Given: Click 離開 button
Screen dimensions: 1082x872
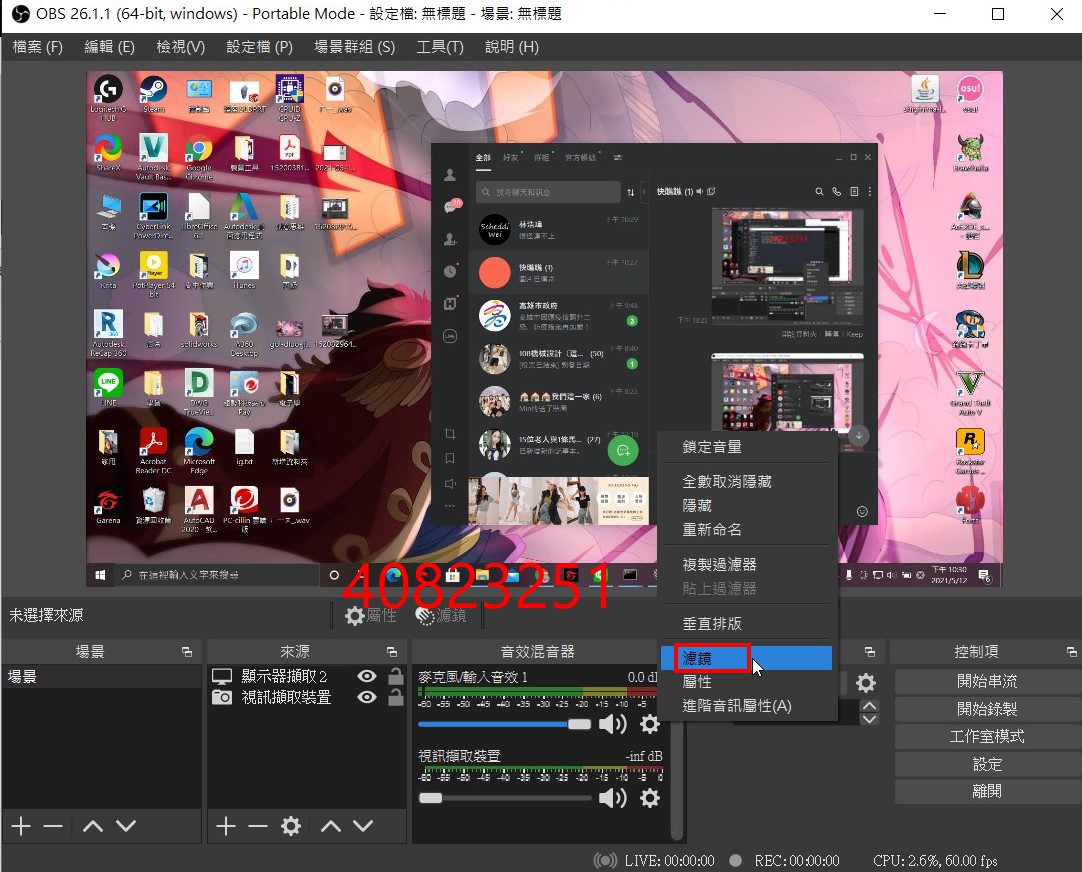Looking at the screenshot, I should [x=987, y=791].
